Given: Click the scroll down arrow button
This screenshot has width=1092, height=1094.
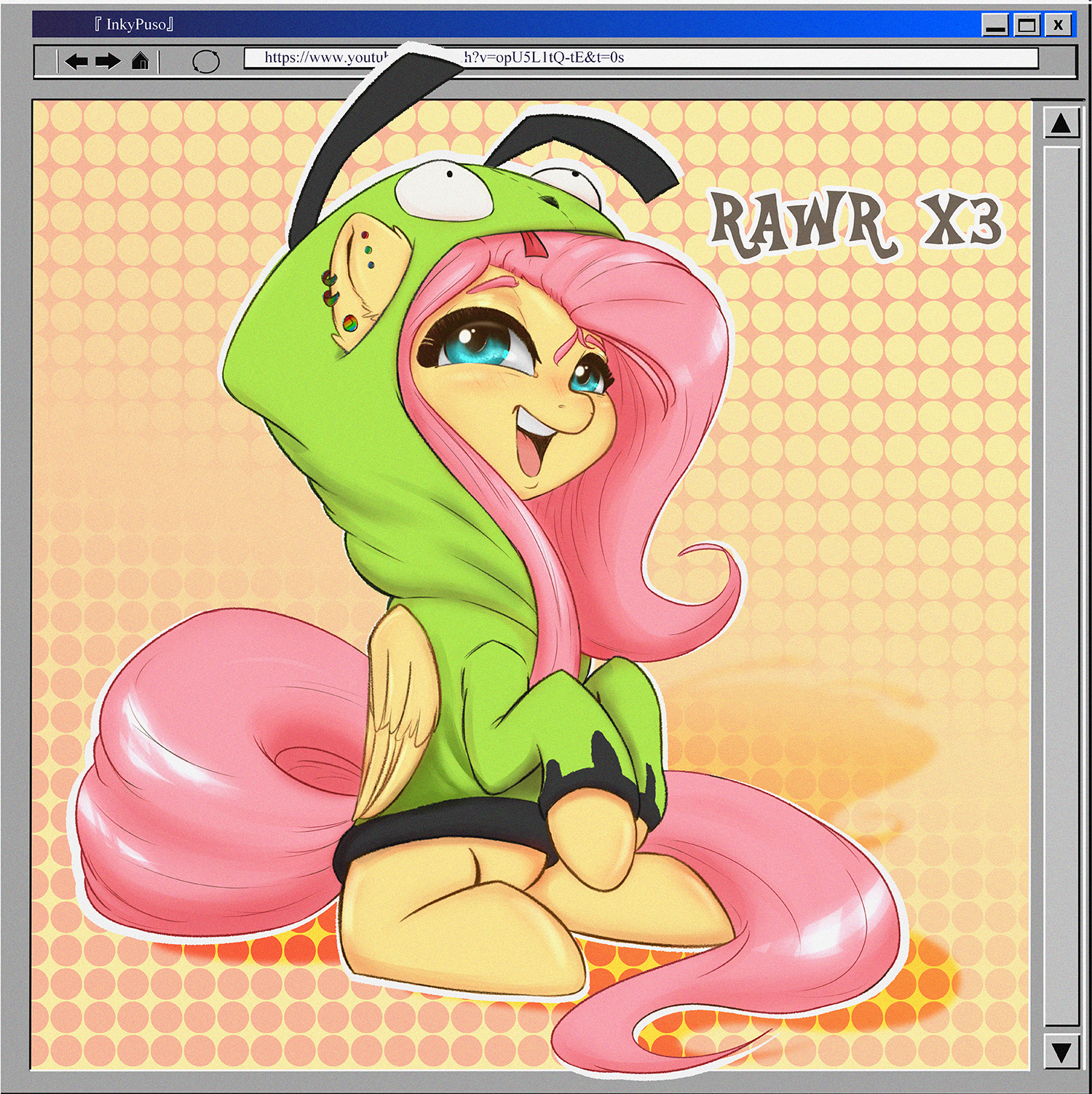Looking at the screenshot, I should click(1061, 1052).
